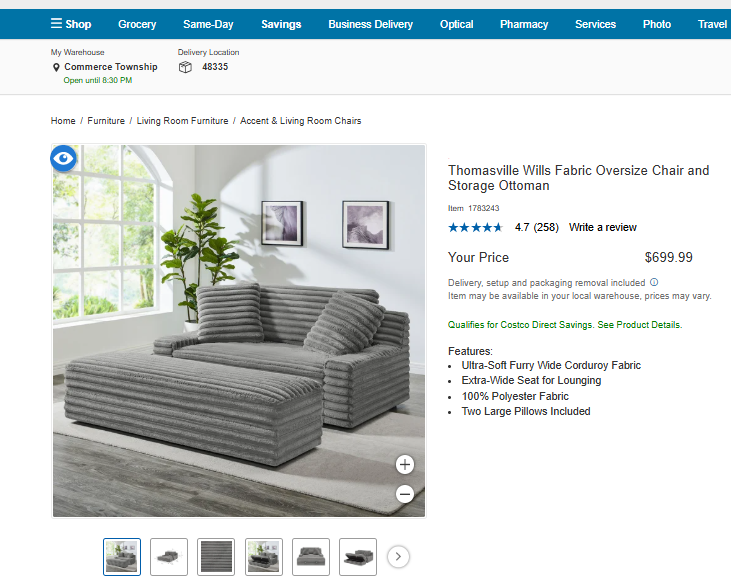Navigate to Living Room Furniture breadcrumb
Image resolution: width=731 pixels, height=585 pixels.
pyautogui.click(x=182, y=121)
